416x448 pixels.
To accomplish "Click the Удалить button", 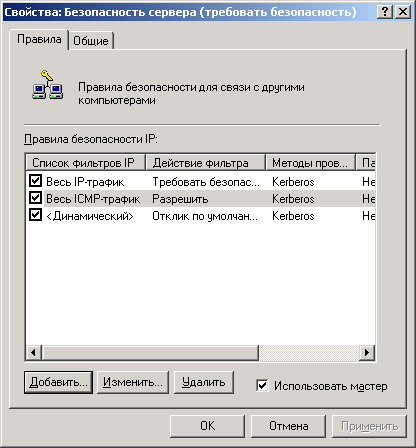I will pos(204,382).
